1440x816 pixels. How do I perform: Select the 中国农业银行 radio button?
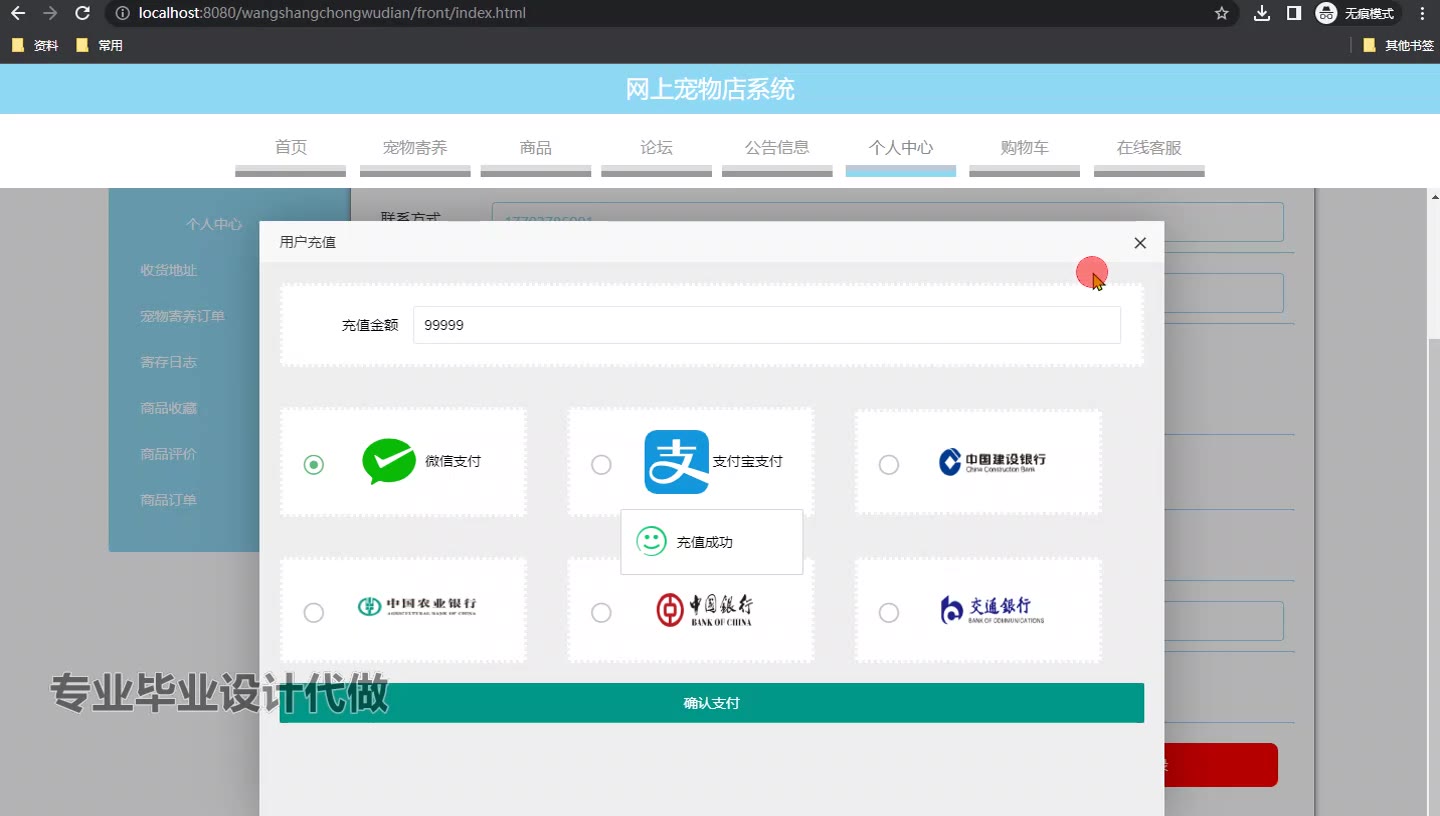click(314, 612)
